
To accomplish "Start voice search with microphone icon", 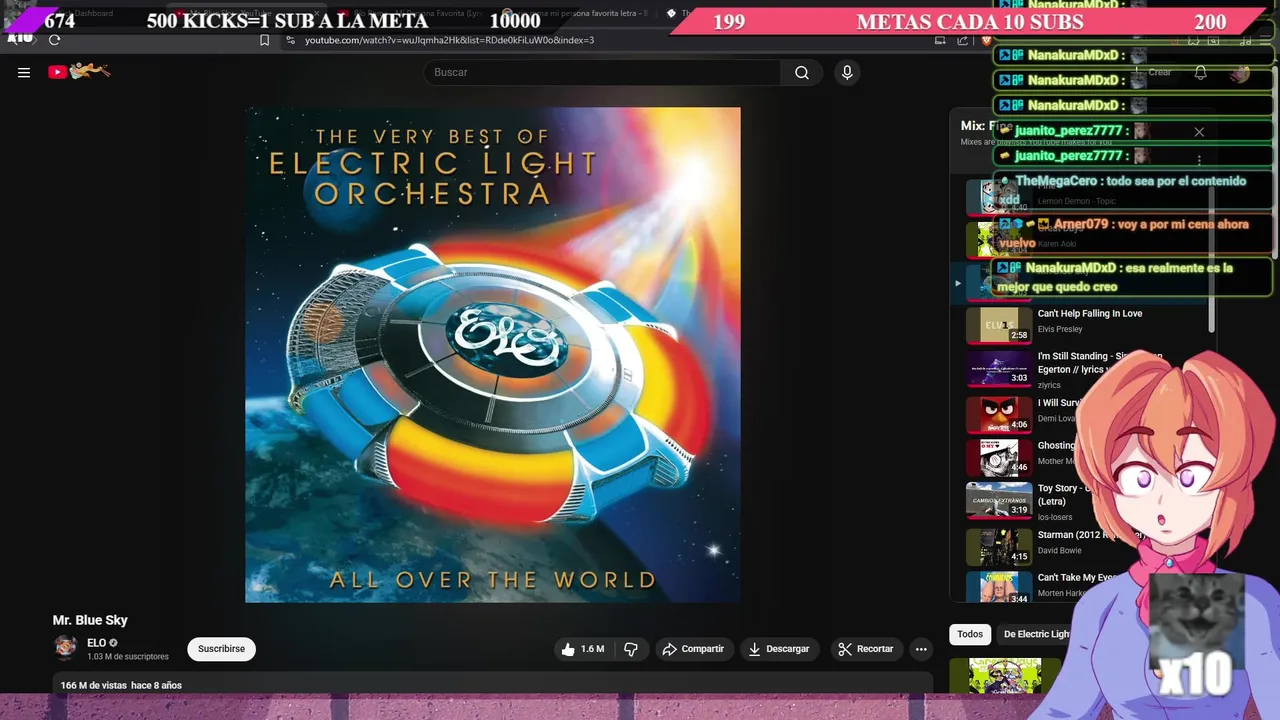I will (x=847, y=72).
